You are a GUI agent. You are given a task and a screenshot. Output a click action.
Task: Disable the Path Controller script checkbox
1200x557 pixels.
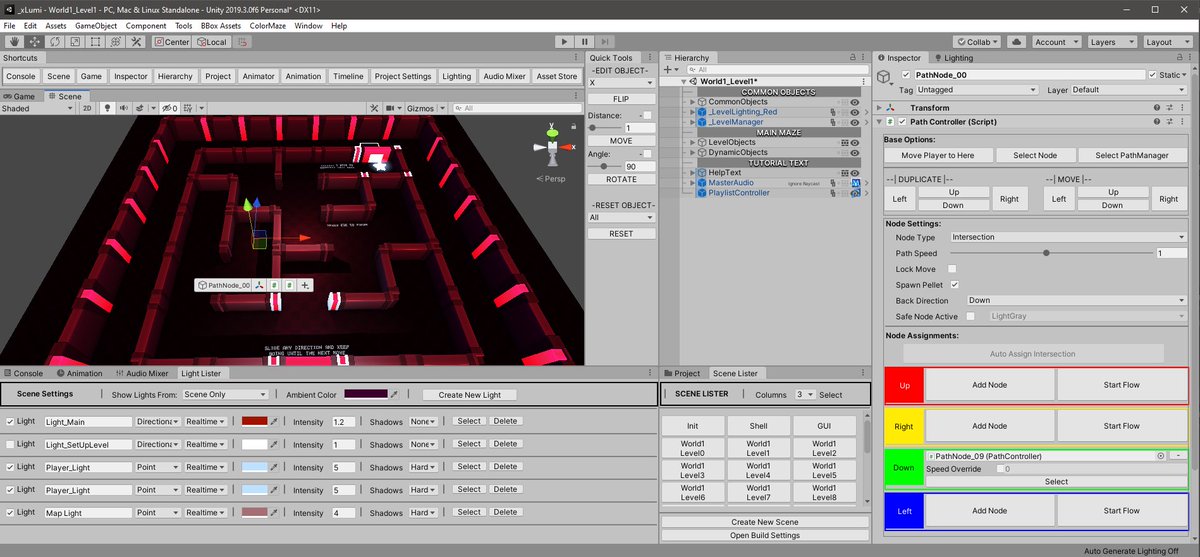pyautogui.click(x=901, y=123)
